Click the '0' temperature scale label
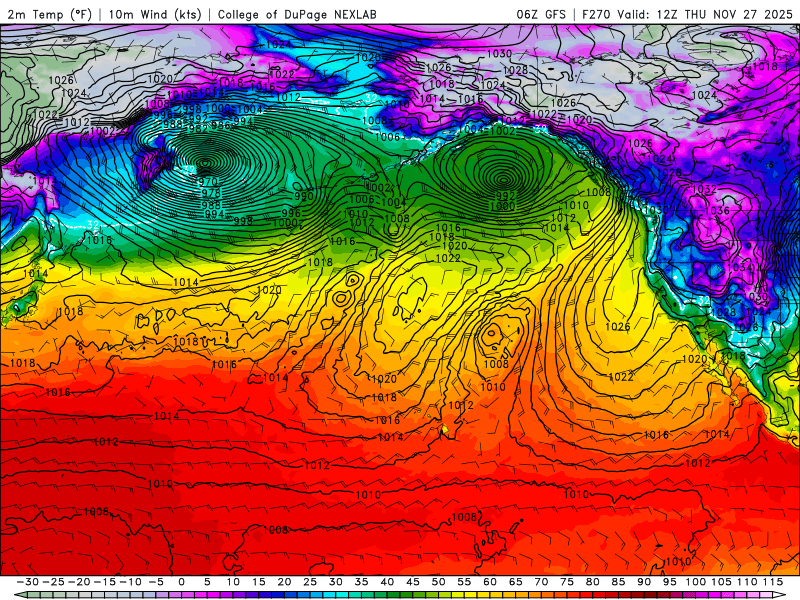 (181, 582)
